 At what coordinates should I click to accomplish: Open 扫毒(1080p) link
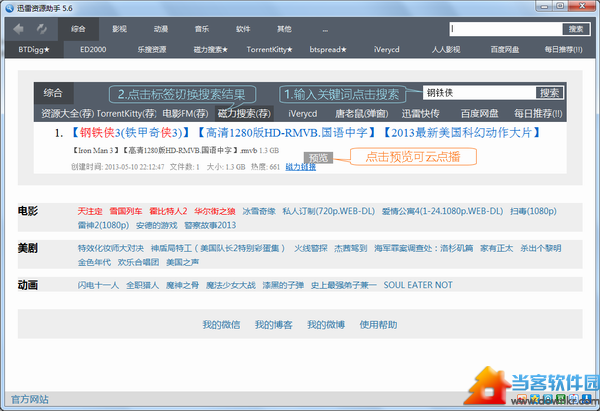(533, 211)
